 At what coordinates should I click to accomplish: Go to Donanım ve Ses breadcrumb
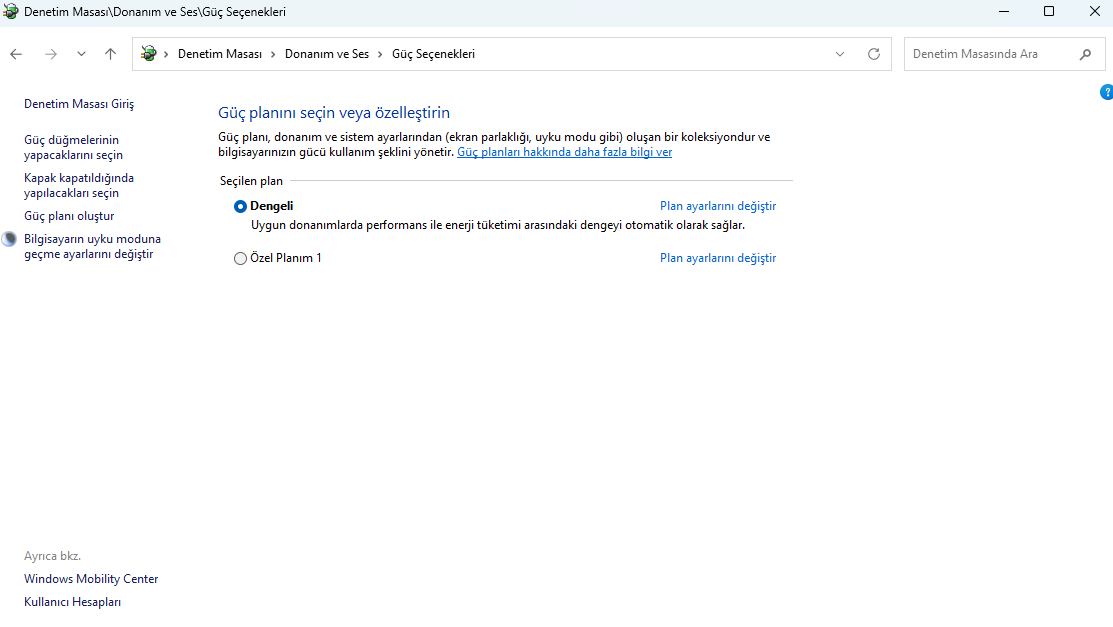point(326,54)
